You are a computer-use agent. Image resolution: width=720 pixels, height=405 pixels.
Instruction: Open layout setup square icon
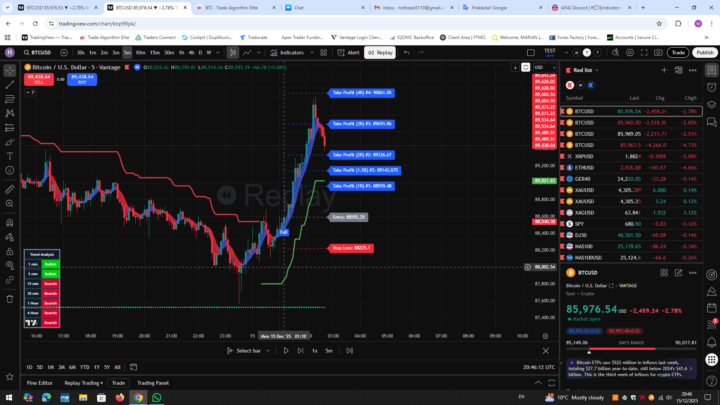click(531, 53)
